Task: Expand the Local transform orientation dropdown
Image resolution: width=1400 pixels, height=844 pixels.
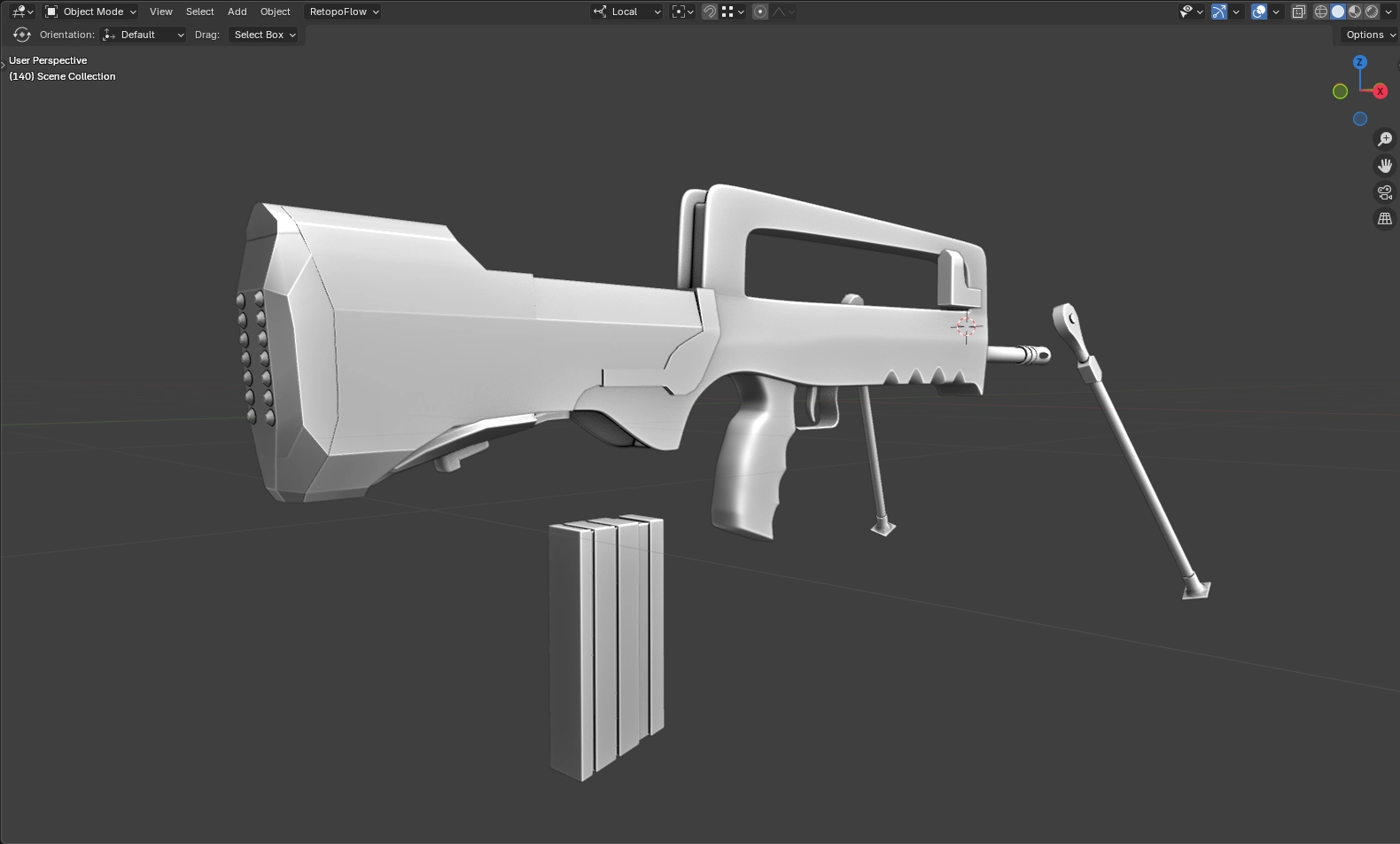Action: click(x=626, y=12)
